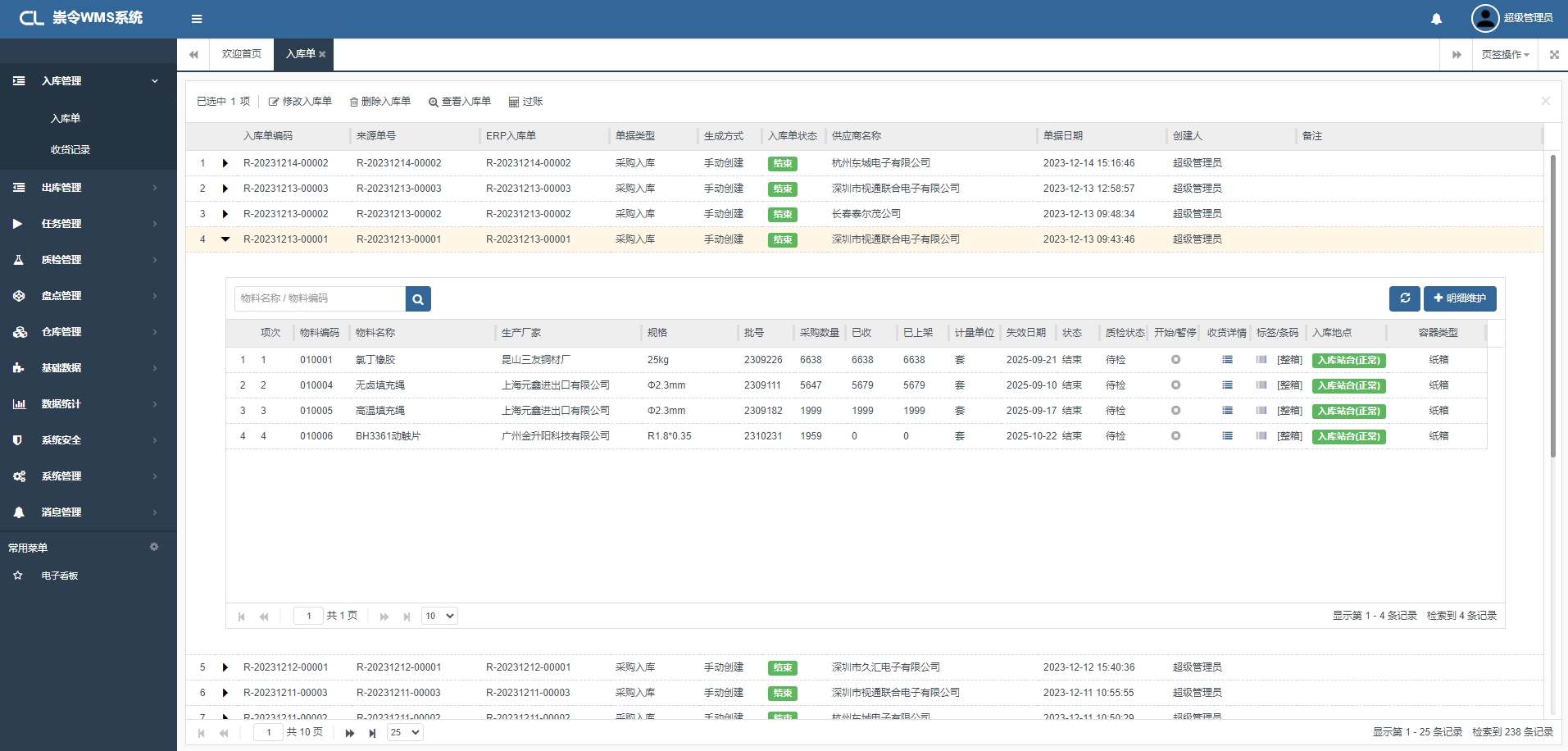Click the material search magnifier button
1568x751 pixels.
tap(418, 299)
